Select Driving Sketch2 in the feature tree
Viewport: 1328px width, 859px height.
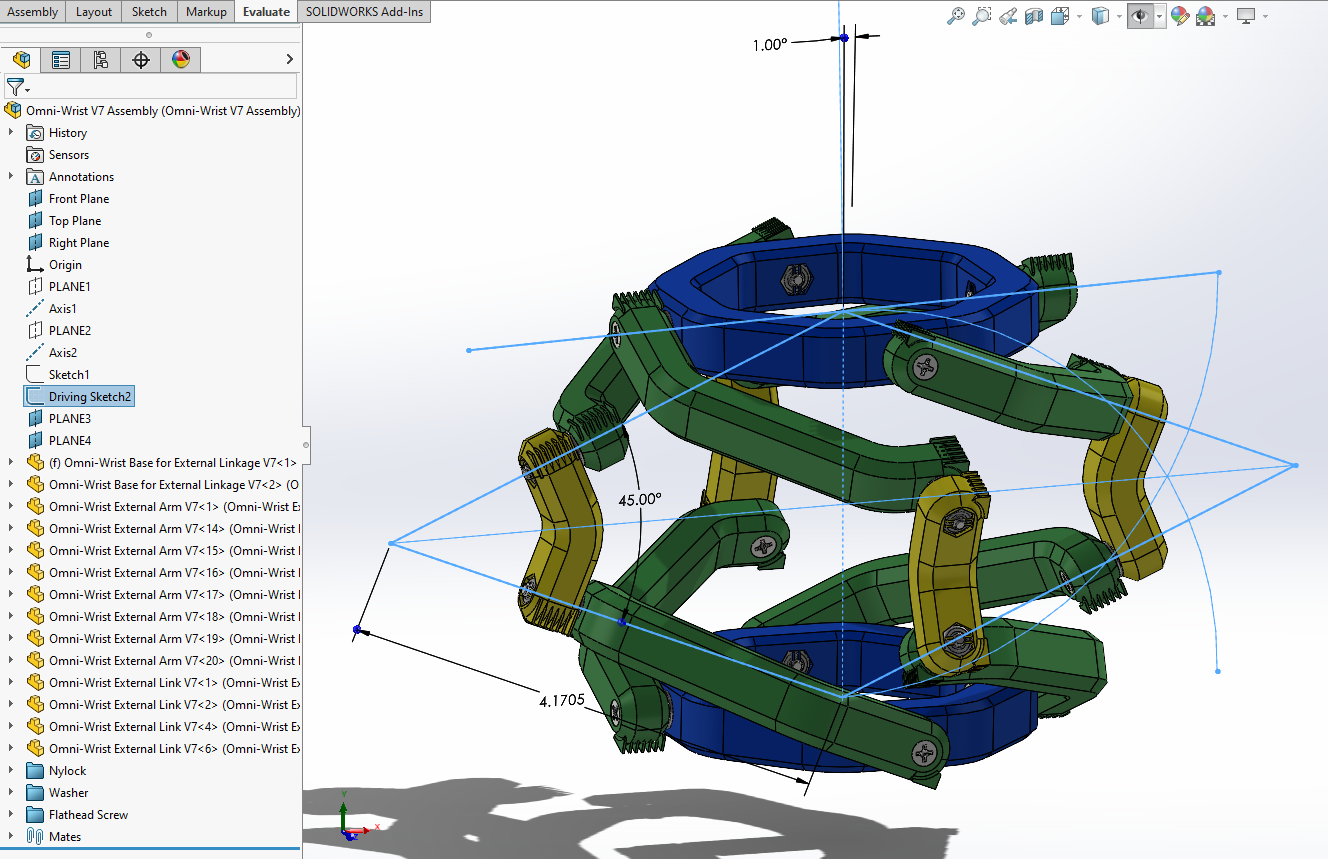click(x=90, y=397)
